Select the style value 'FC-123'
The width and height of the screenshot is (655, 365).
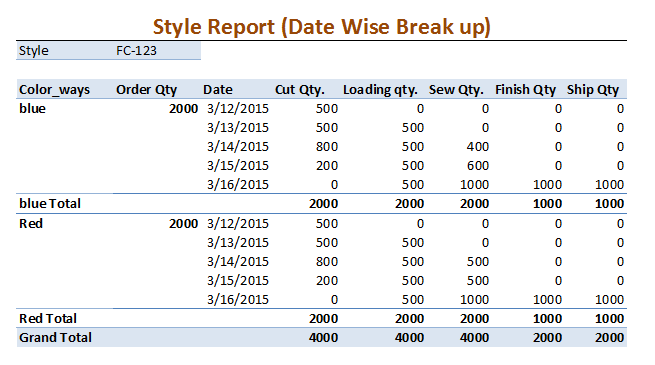[x=136, y=51]
